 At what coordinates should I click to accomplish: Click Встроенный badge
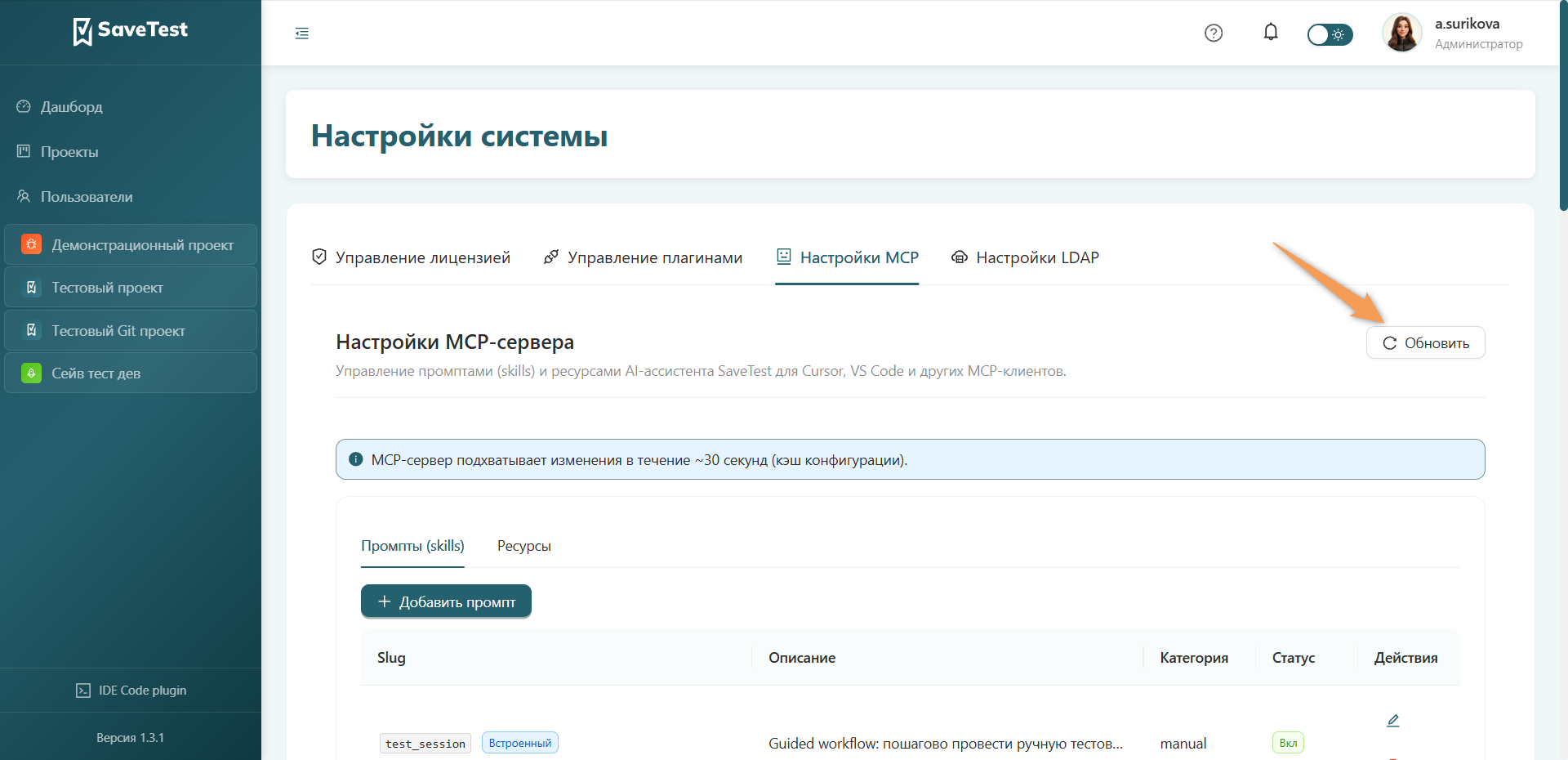[x=520, y=743]
